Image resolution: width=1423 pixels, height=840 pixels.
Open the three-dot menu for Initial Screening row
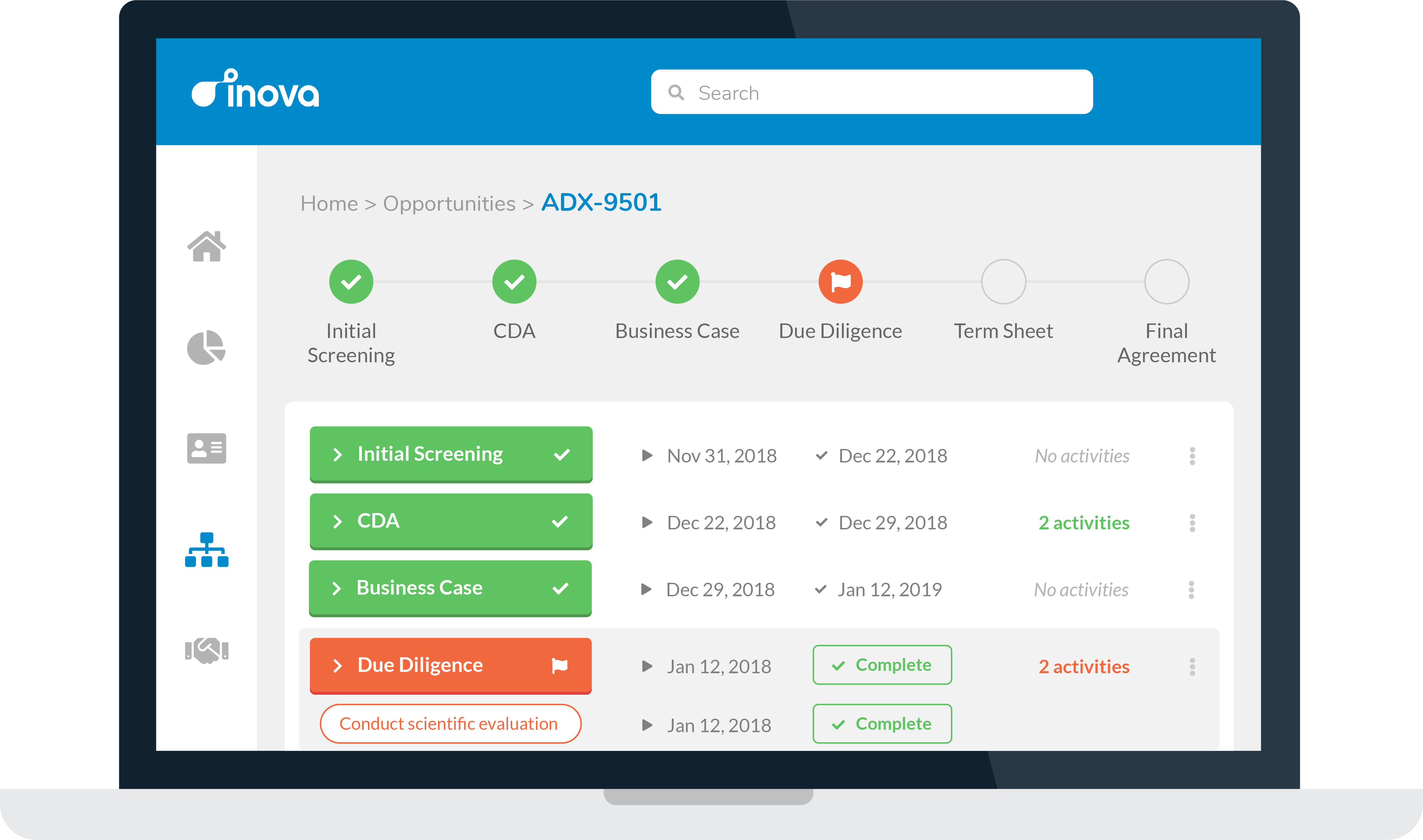coord(1192,456)
